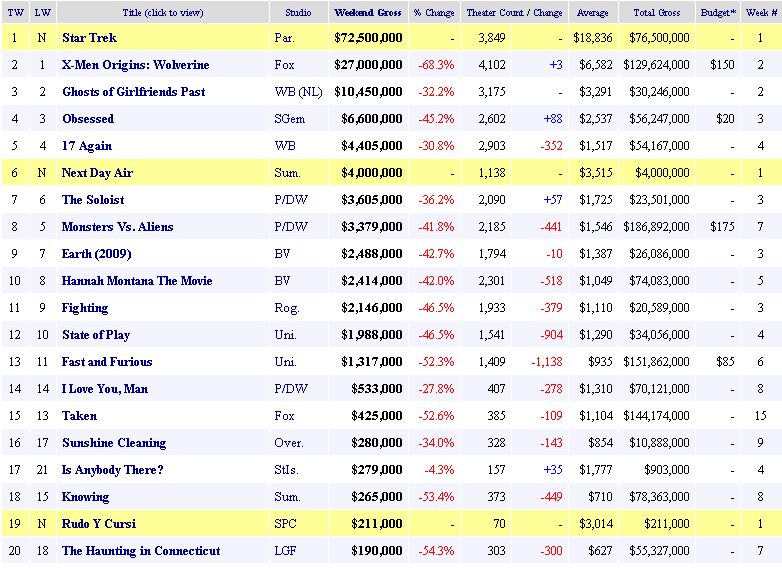Screen dimensions: 782x568
Task: Click X-Men Origins: Wolverine title
Action: (135, 65)
